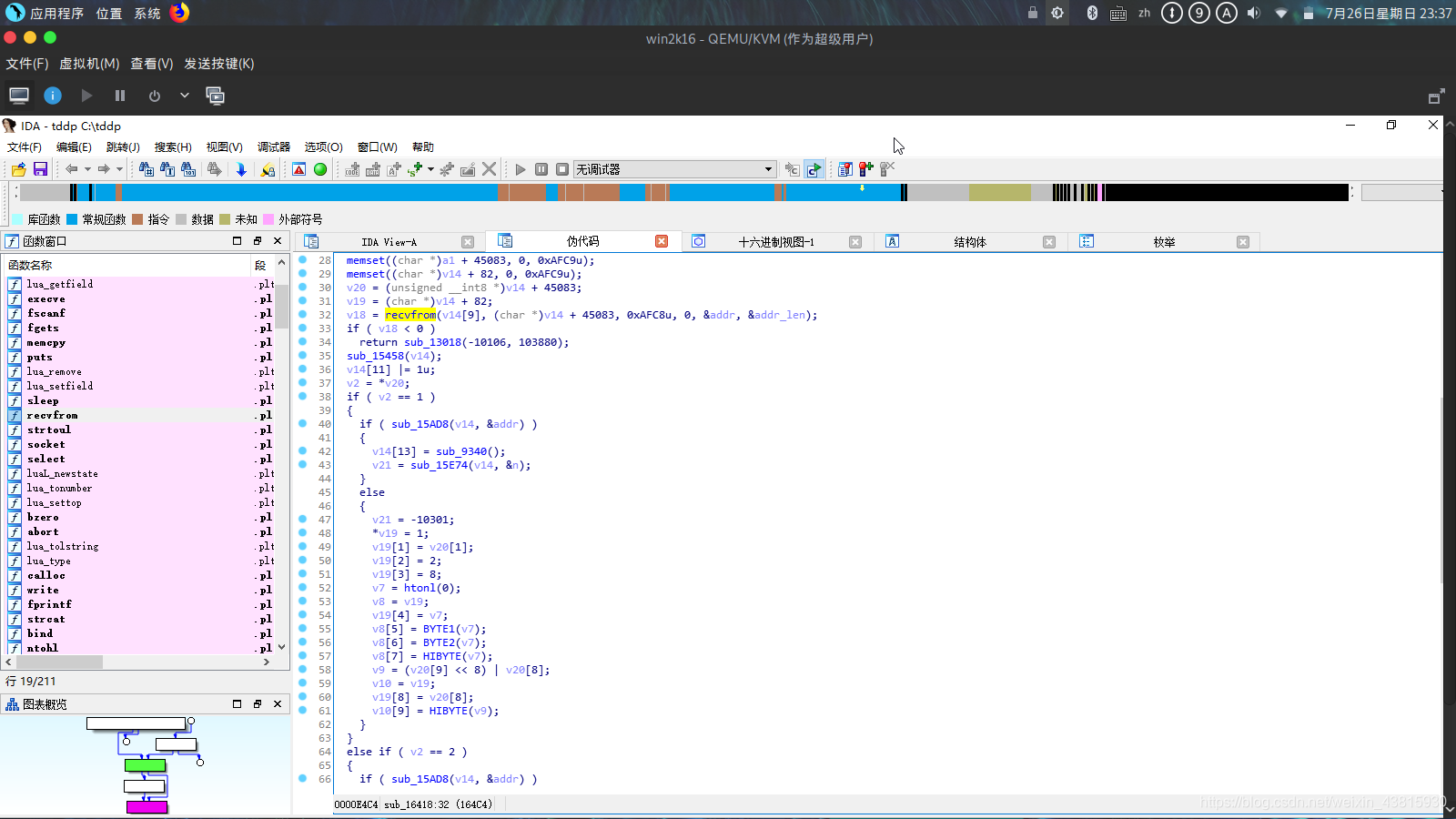Image resolution: width=1456 pixels, height=819 pixels.
Task: Click the 常规函数 blue legend swatch
Action: (x=73, y=219)
